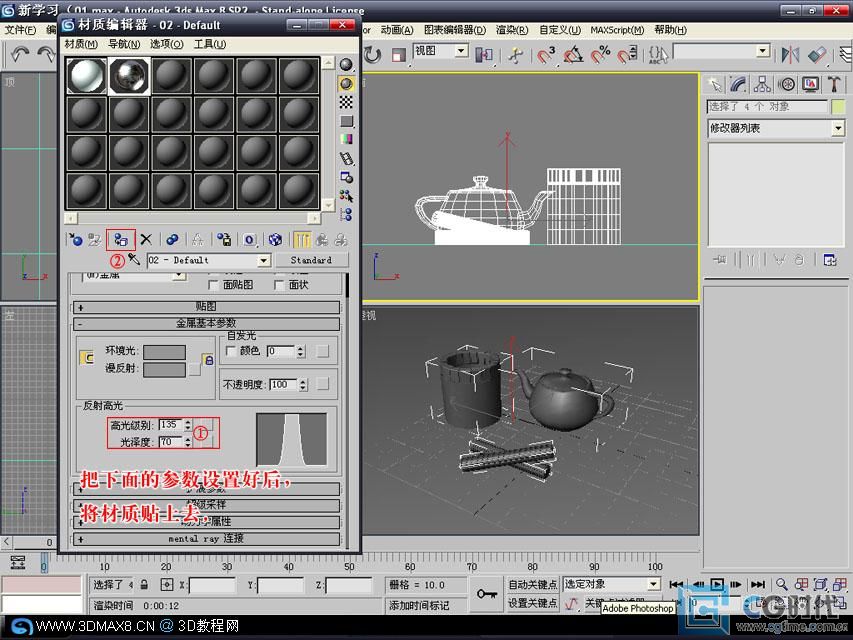Open Material/Map Navigator icon
The image size is (853, 640).
click(x=346, y=215)
